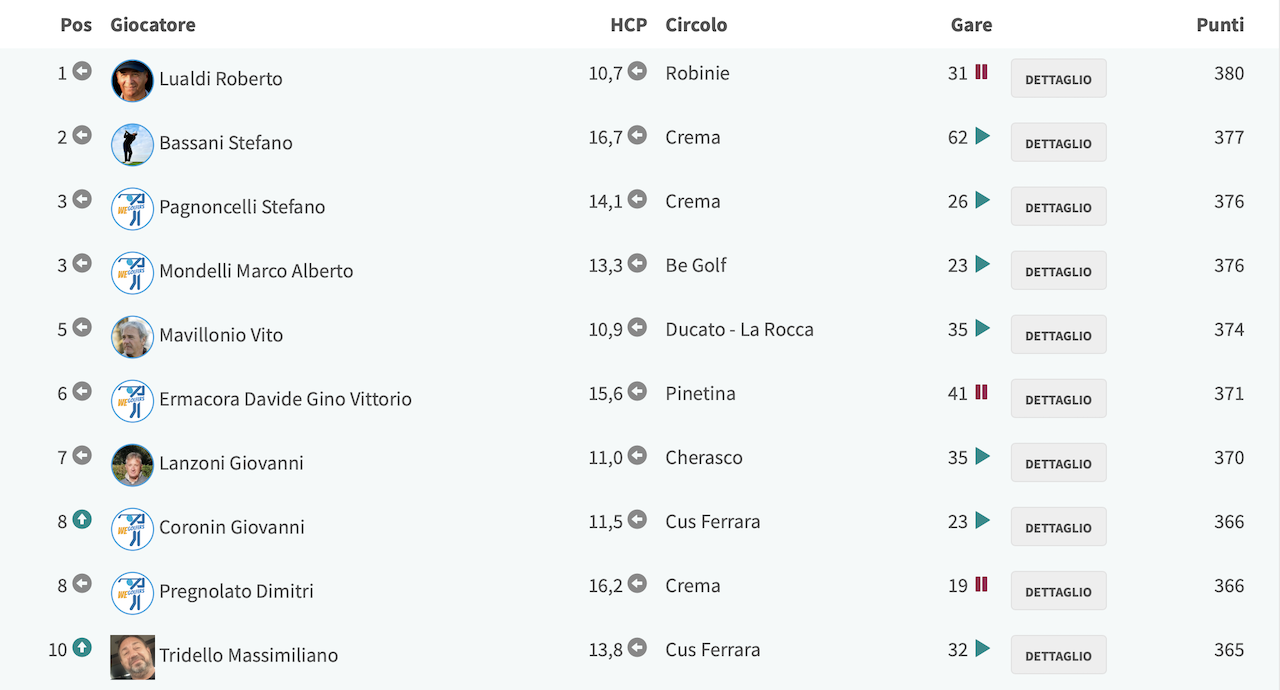Open player Pagnoncelli Stefano's name link
The width and height of the screenshot is (1280, 690).
coord(242,207)
